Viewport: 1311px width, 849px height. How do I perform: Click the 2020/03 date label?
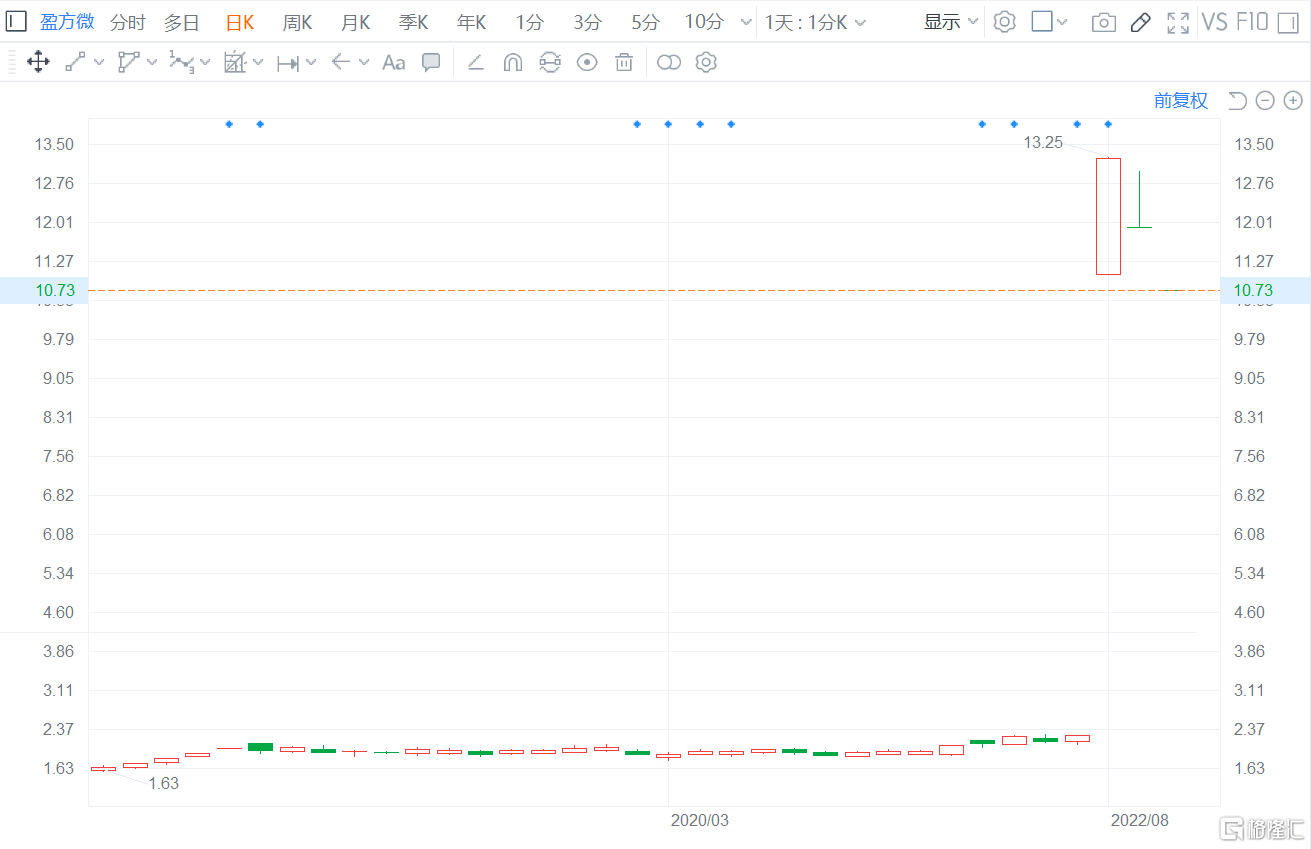pos(699,820)
